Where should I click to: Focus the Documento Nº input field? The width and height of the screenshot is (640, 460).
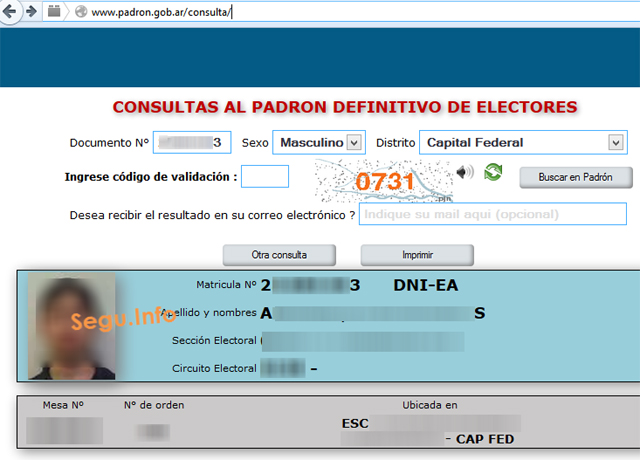pyautogui.click(x=192, y=143)
